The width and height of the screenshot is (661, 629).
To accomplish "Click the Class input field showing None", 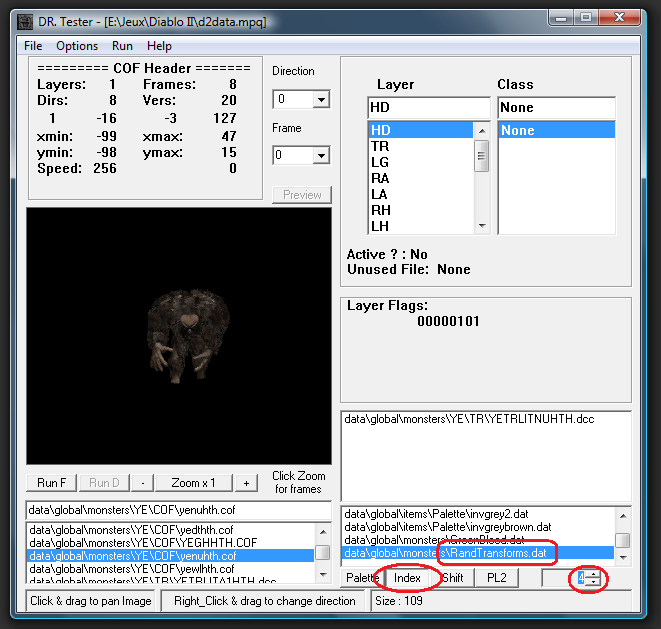I will [556, 108].
